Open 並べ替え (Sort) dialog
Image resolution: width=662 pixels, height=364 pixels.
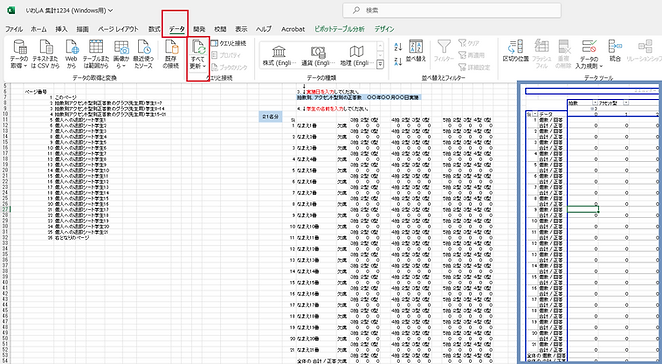416,51
